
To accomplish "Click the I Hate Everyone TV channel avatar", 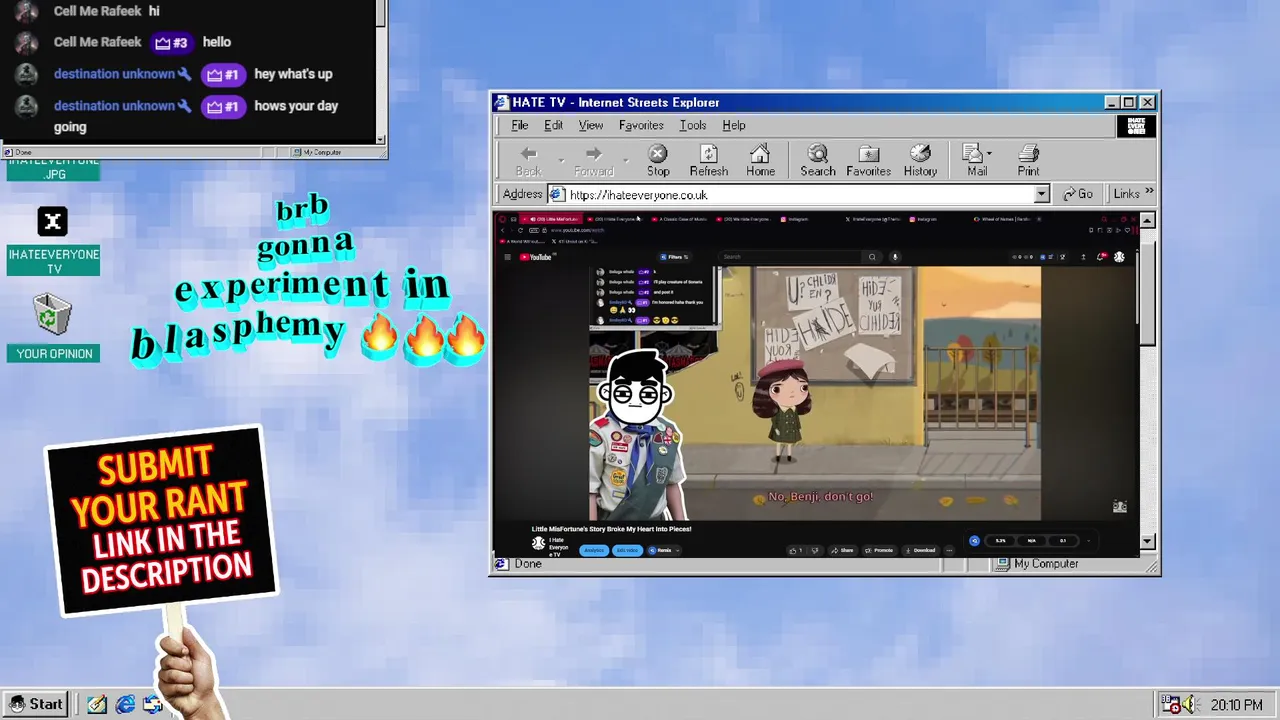I will (x=538, y=543).
